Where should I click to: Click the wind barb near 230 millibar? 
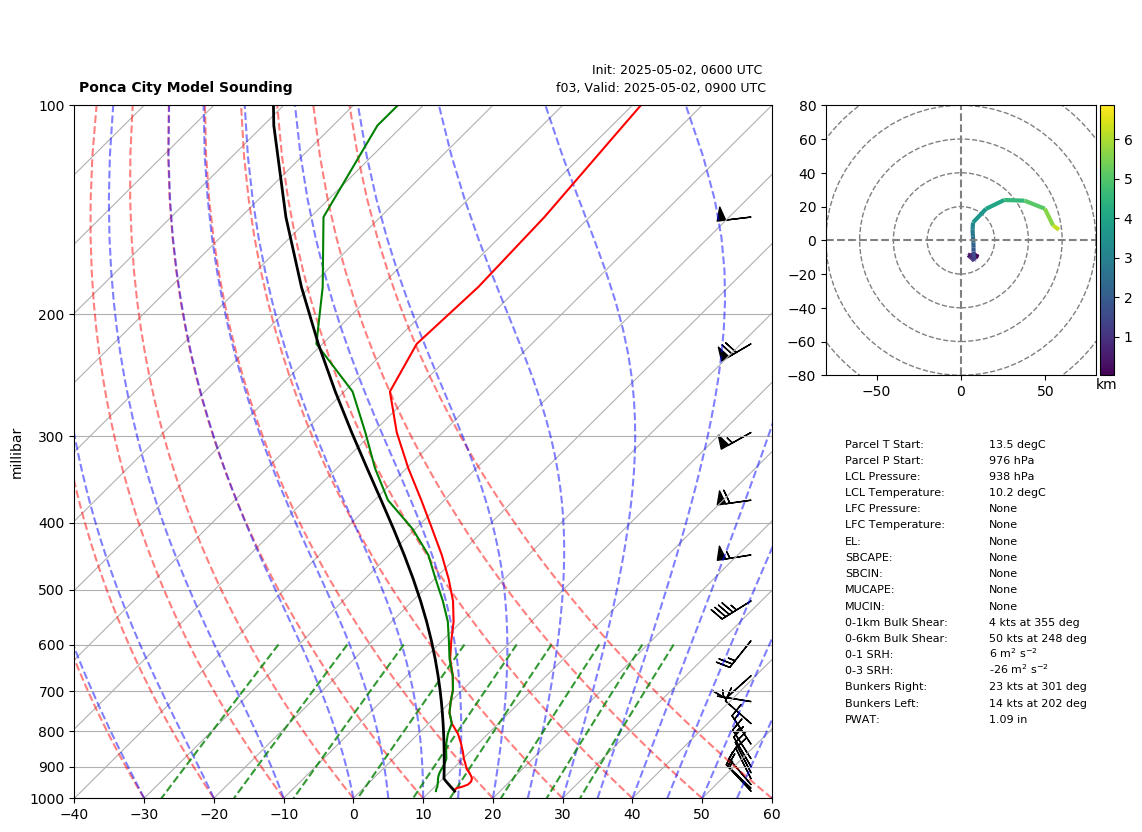coord(734,351)
